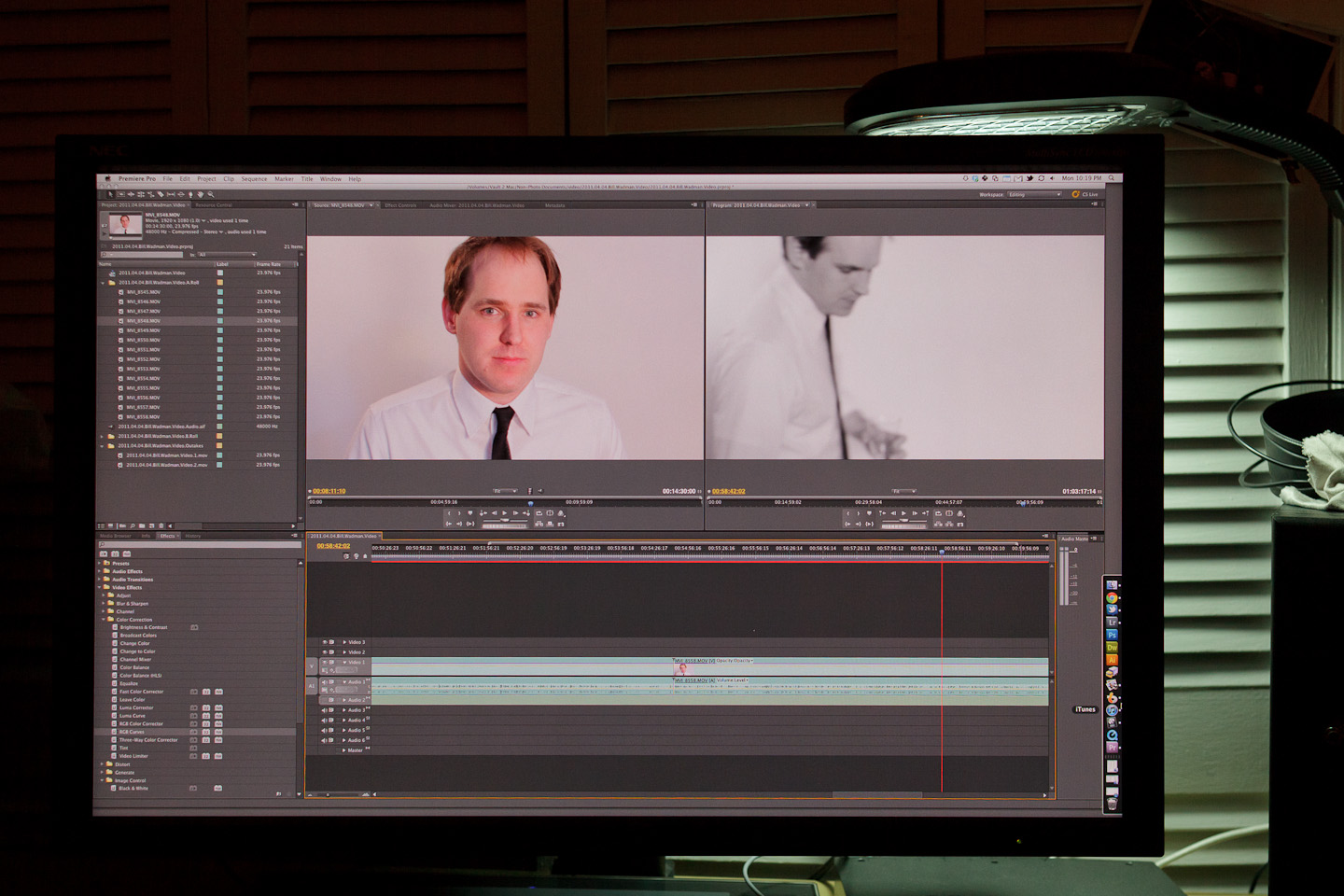Toggle the Video 3 track eye icon
Screen dimensions: 1344x896
pyautogui.click(x=325, y=642)
